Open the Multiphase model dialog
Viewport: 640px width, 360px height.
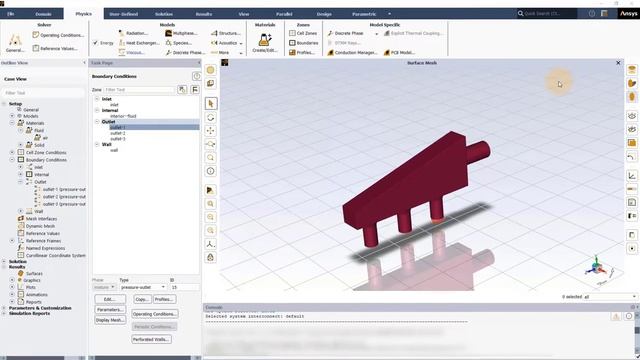pos(181,33)
